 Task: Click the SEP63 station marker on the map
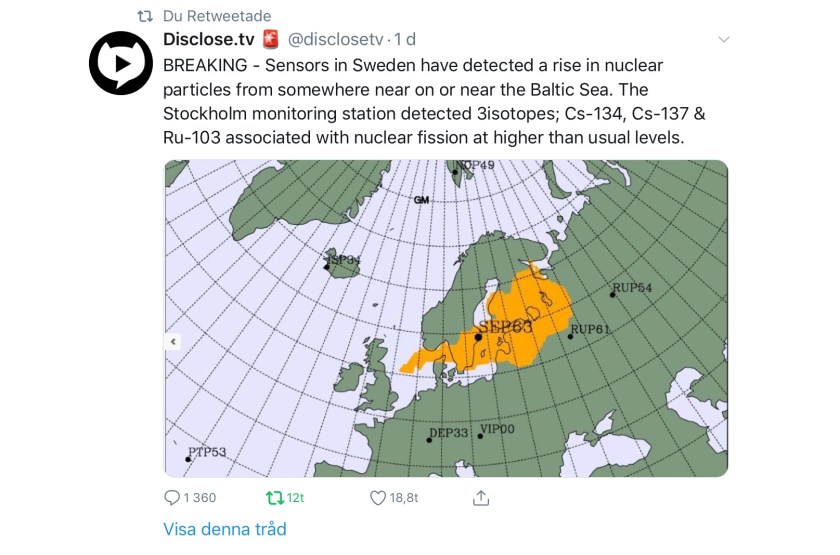click(478, 337)
